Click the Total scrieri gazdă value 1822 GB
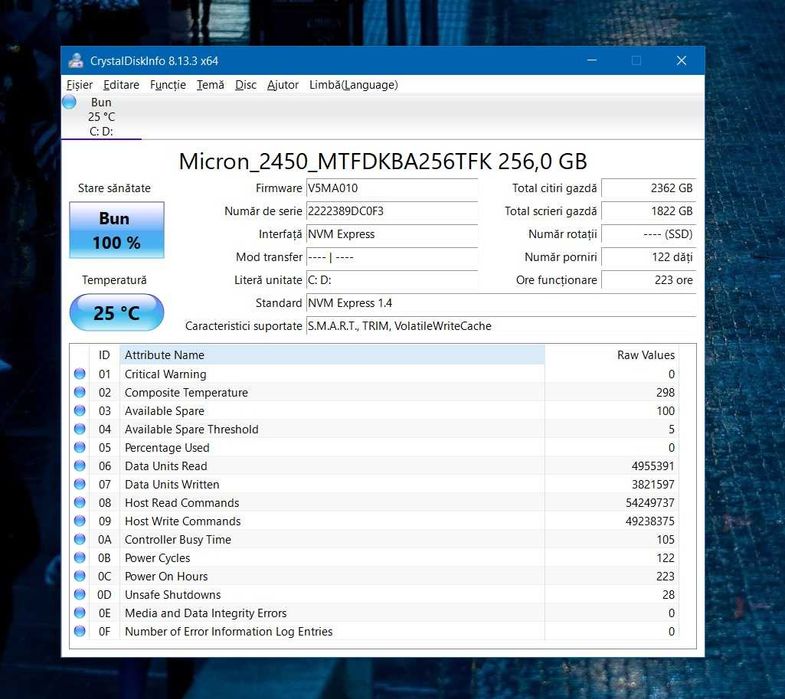The height and width of the screenshot is (699, 785). point(648,211)
